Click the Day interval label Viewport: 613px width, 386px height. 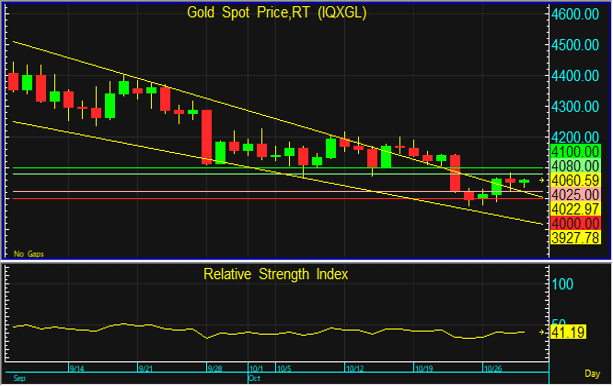(x=592, y=373)
